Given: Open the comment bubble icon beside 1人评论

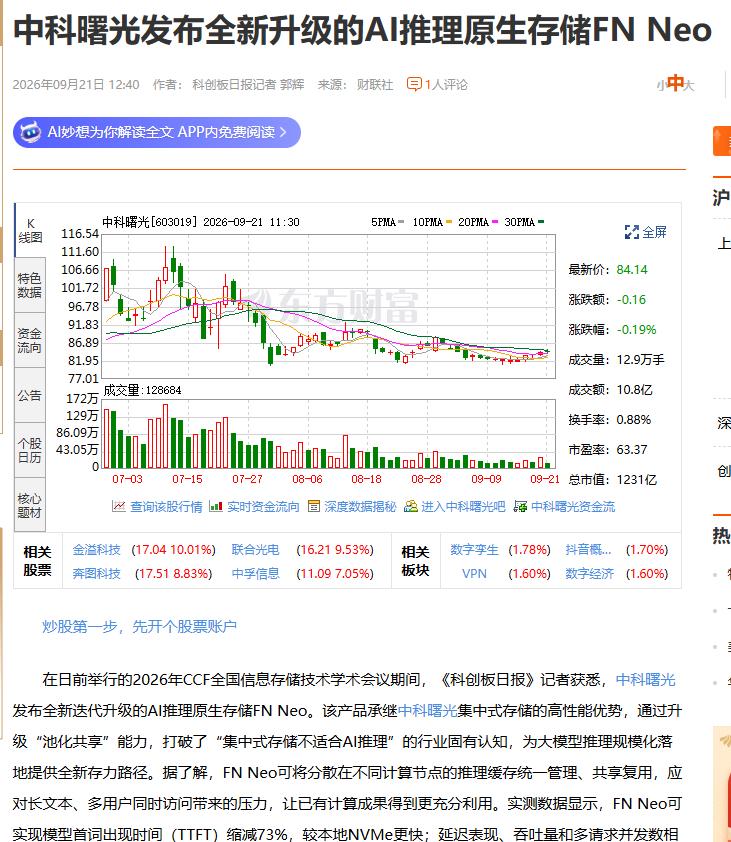Looking at the screenshot, I should coord(414,84).
